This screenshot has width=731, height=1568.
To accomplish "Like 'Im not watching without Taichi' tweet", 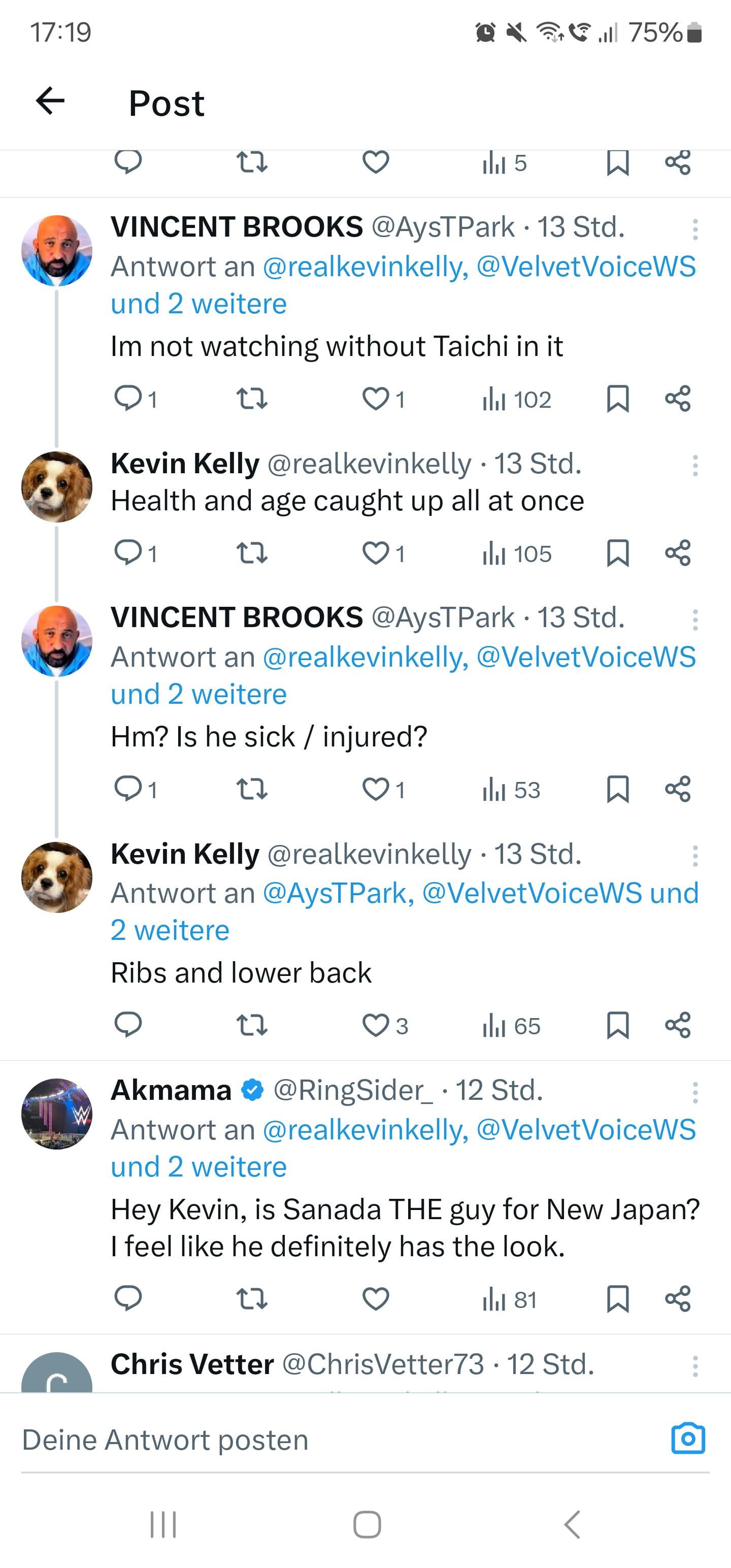I will [376, 399].
